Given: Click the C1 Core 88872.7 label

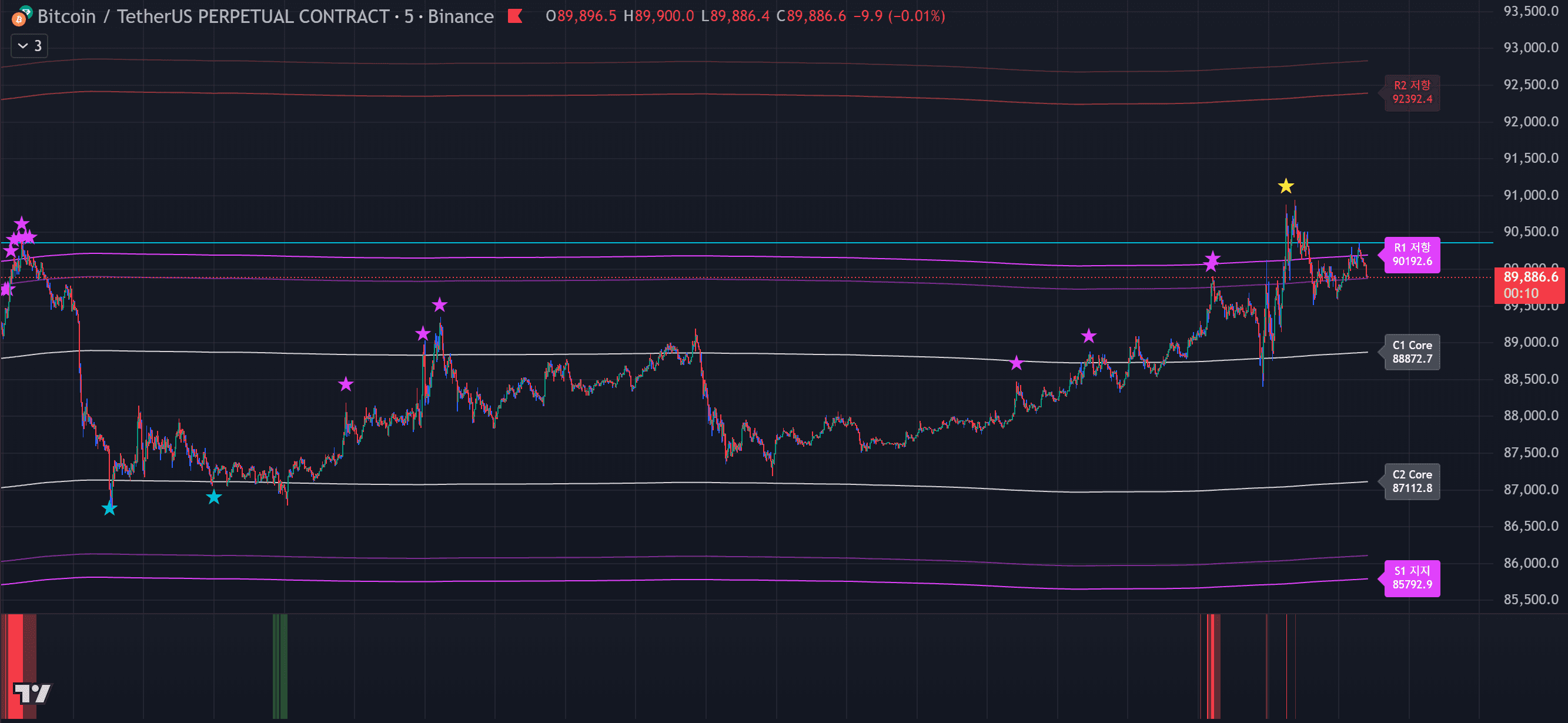Looking at the screenshot, I should coord(1412,352).
